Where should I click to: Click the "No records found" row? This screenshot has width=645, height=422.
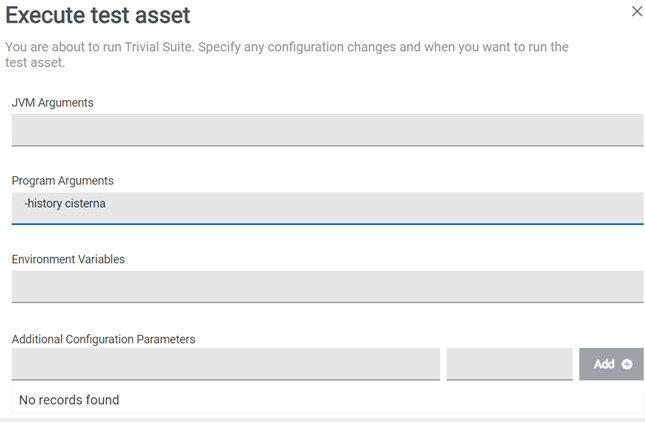click(x=69, y=400)
